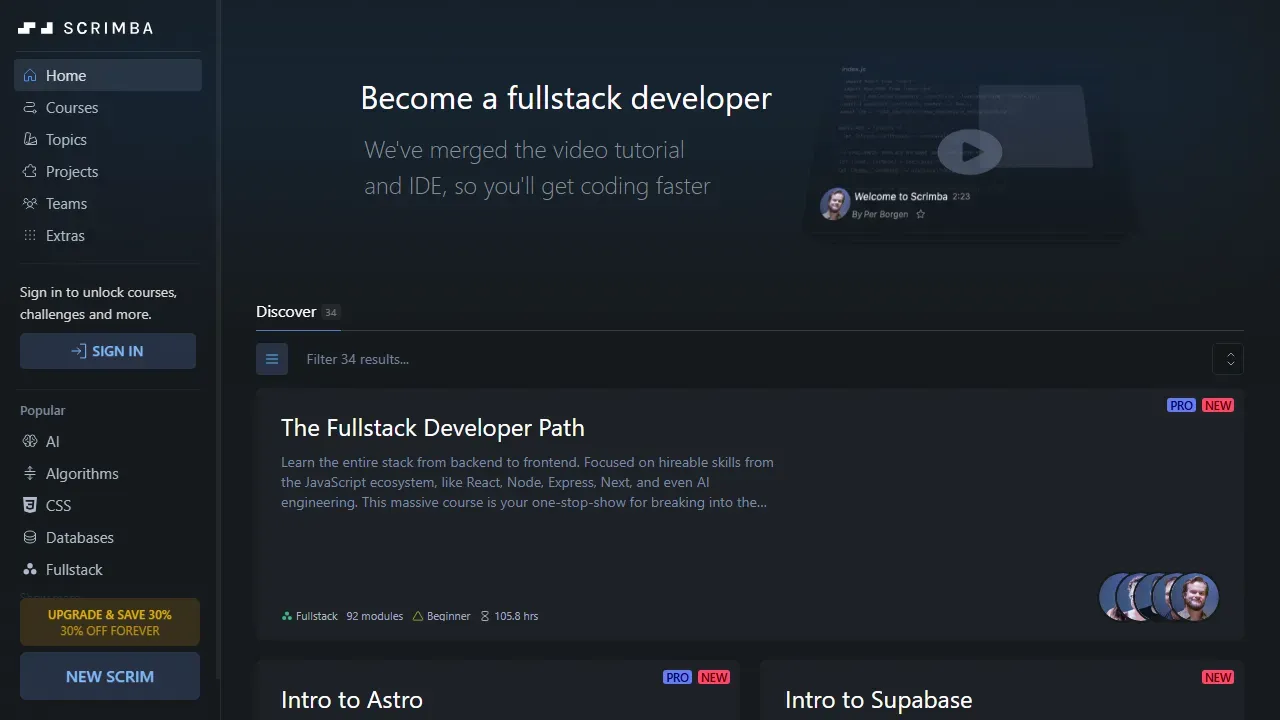Click the list view menu icon
The width and height of the screenshot is (1280, 720).
272,359
